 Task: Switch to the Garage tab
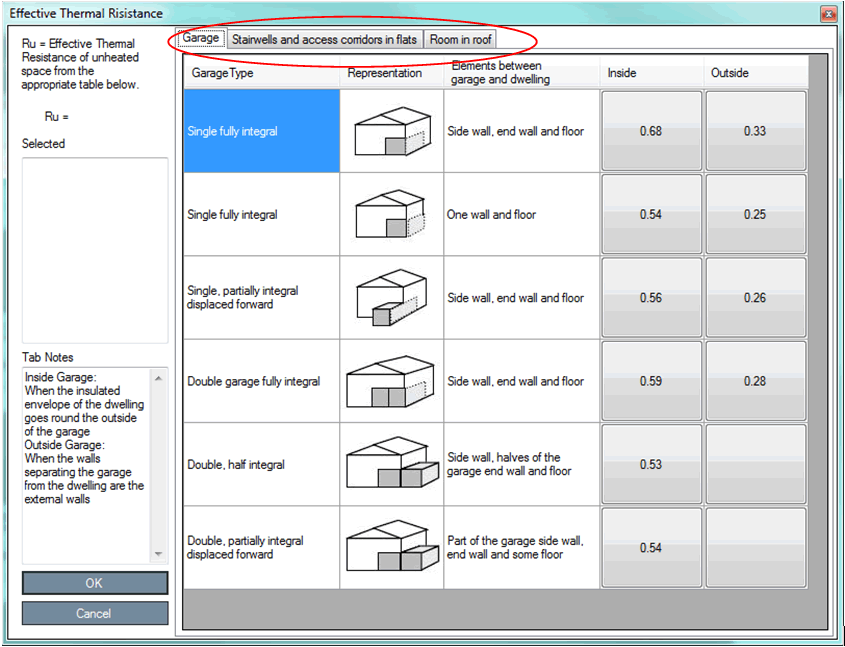click(x=201, y=39)
